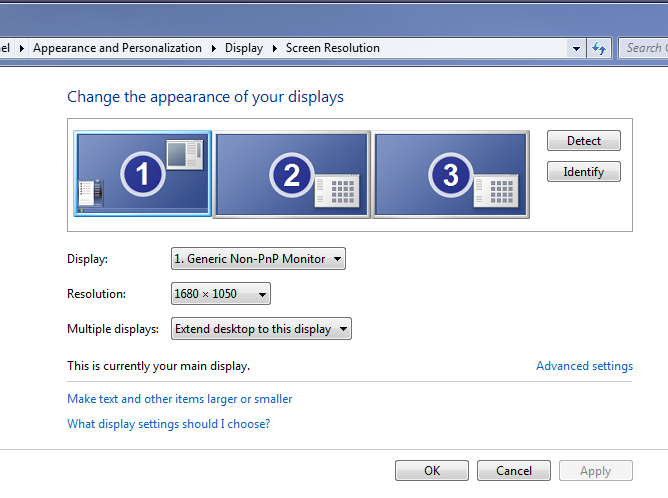Click 'This is currently your main display' text
668x498 pixels.
coord(158,366)
